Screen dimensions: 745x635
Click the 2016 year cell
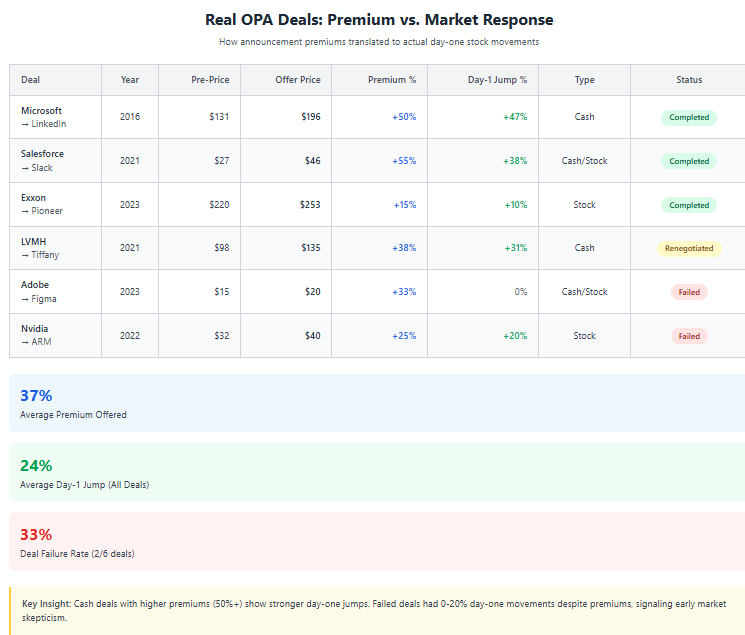tap(130, 117)
